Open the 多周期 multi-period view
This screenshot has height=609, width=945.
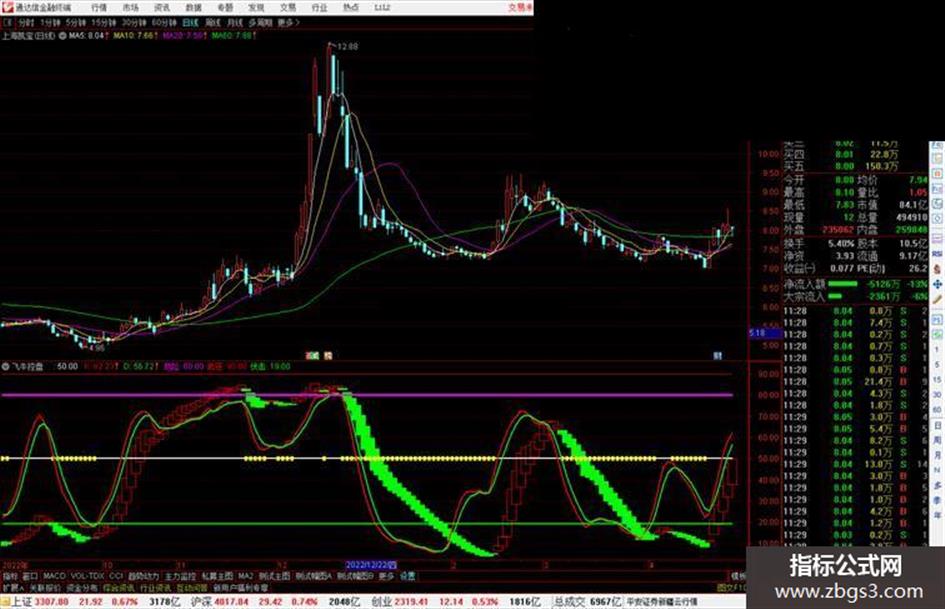260,23
